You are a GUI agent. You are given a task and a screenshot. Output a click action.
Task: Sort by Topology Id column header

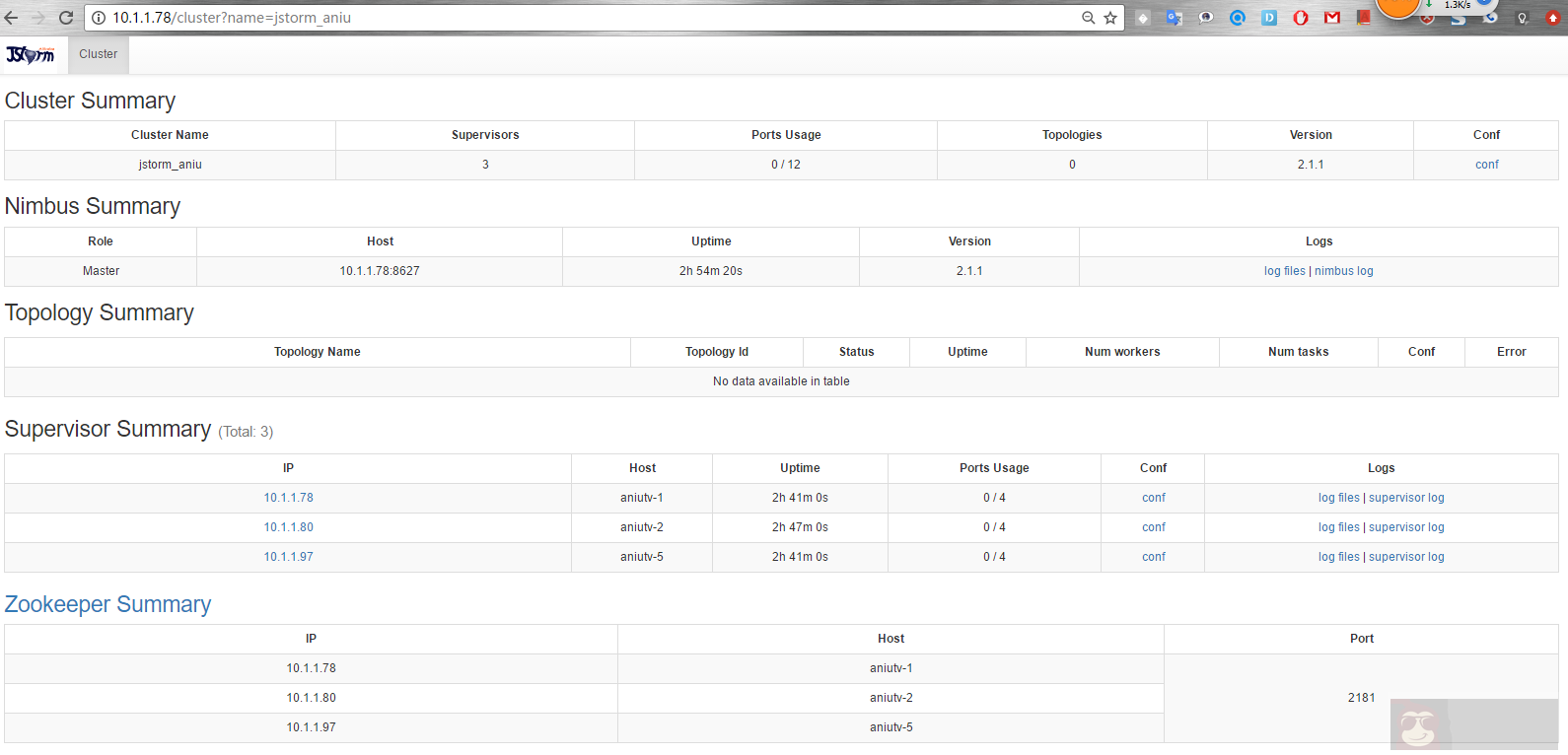pos(717,352)
